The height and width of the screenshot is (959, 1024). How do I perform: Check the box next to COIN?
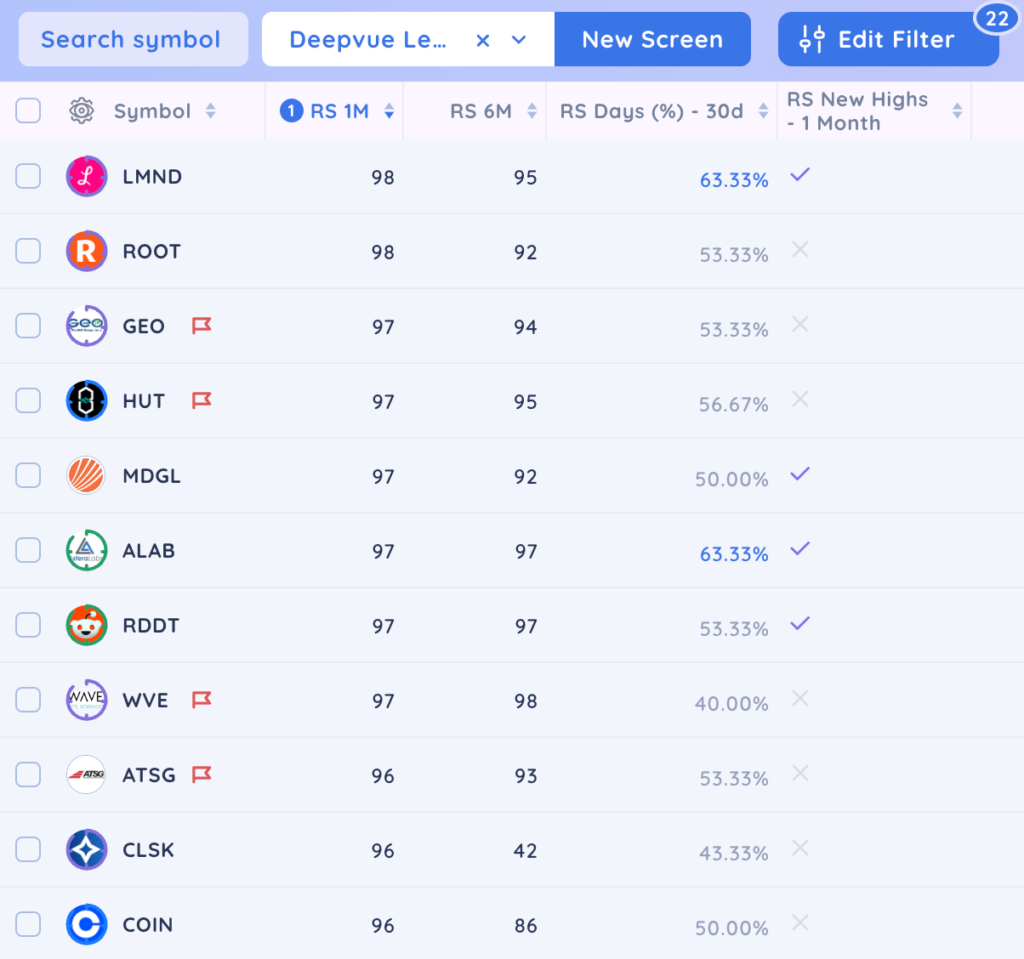(x=28, y=924)
